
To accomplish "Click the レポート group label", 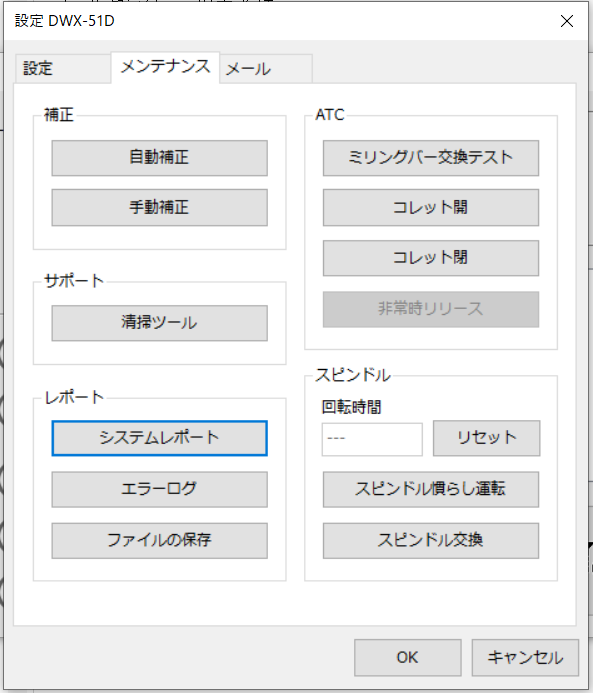I will point(74,397).
